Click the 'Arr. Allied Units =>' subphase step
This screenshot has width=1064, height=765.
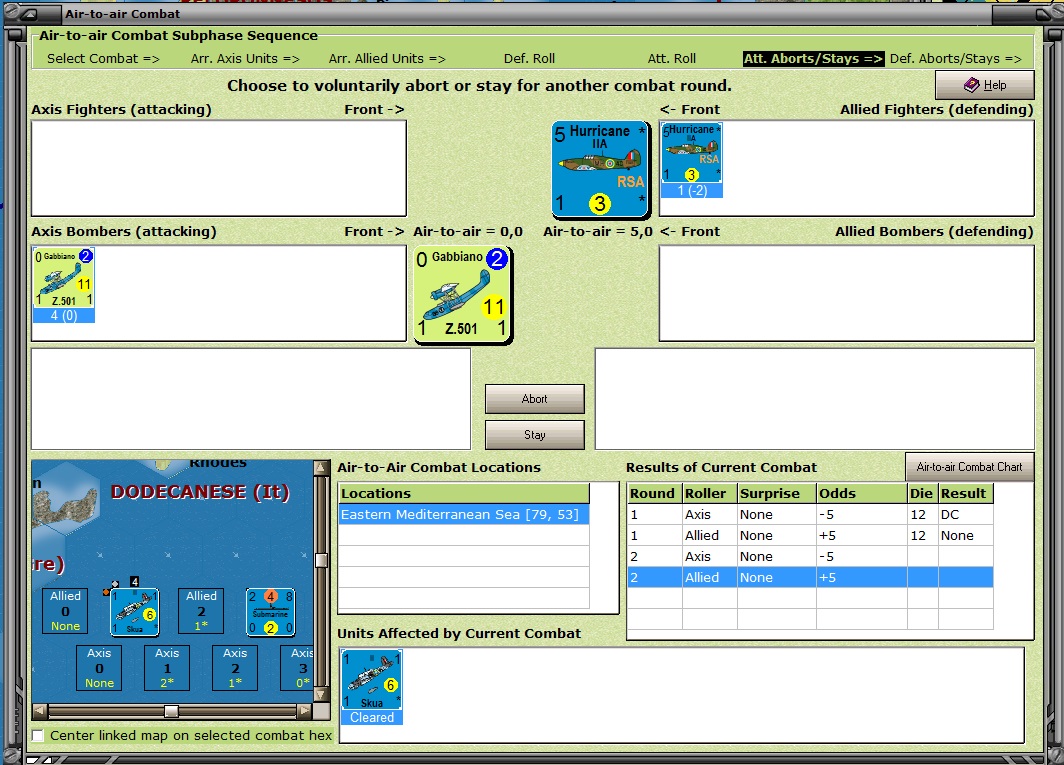[387, 58]
